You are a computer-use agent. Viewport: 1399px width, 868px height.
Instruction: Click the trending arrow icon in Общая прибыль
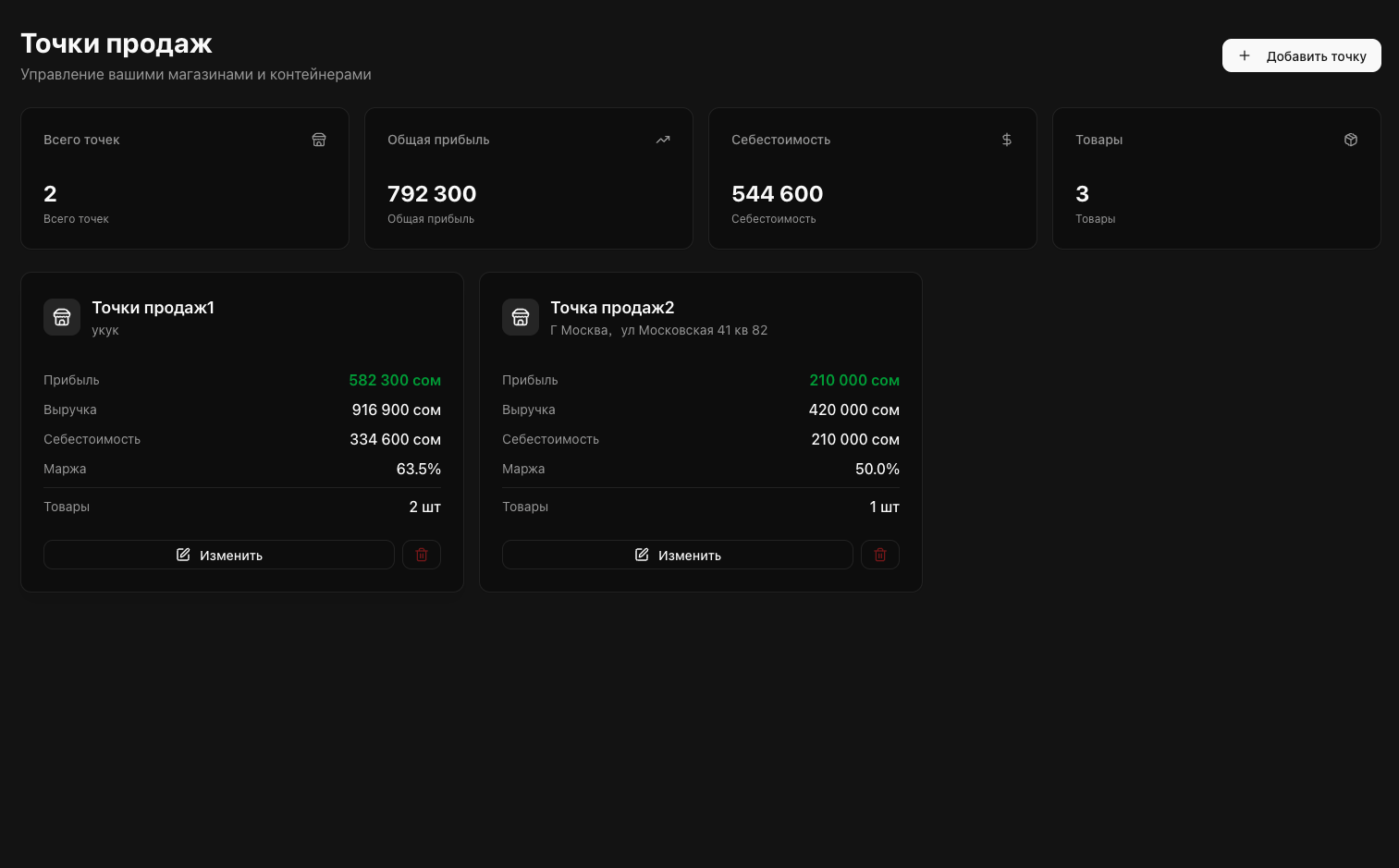[663, 140]
